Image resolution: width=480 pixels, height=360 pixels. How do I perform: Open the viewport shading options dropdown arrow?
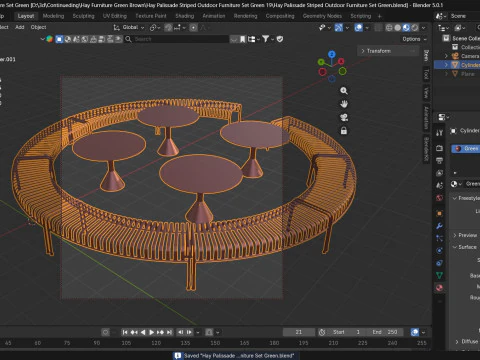point(424,28)
